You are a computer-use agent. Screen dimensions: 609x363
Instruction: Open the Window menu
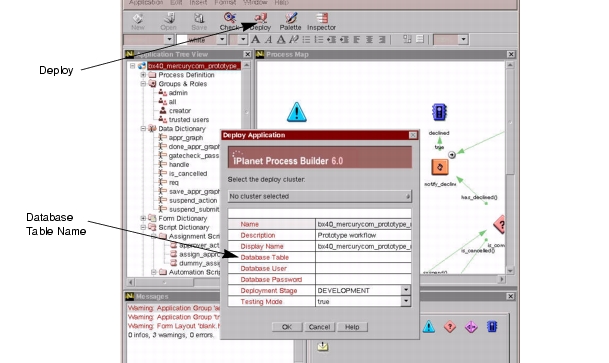click(255, 3)
